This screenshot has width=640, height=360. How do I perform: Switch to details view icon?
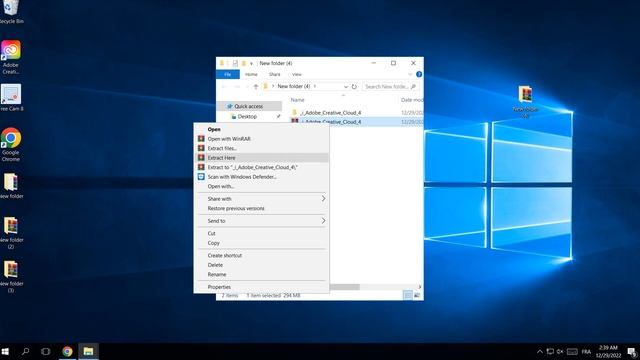[x=407, y=295]
